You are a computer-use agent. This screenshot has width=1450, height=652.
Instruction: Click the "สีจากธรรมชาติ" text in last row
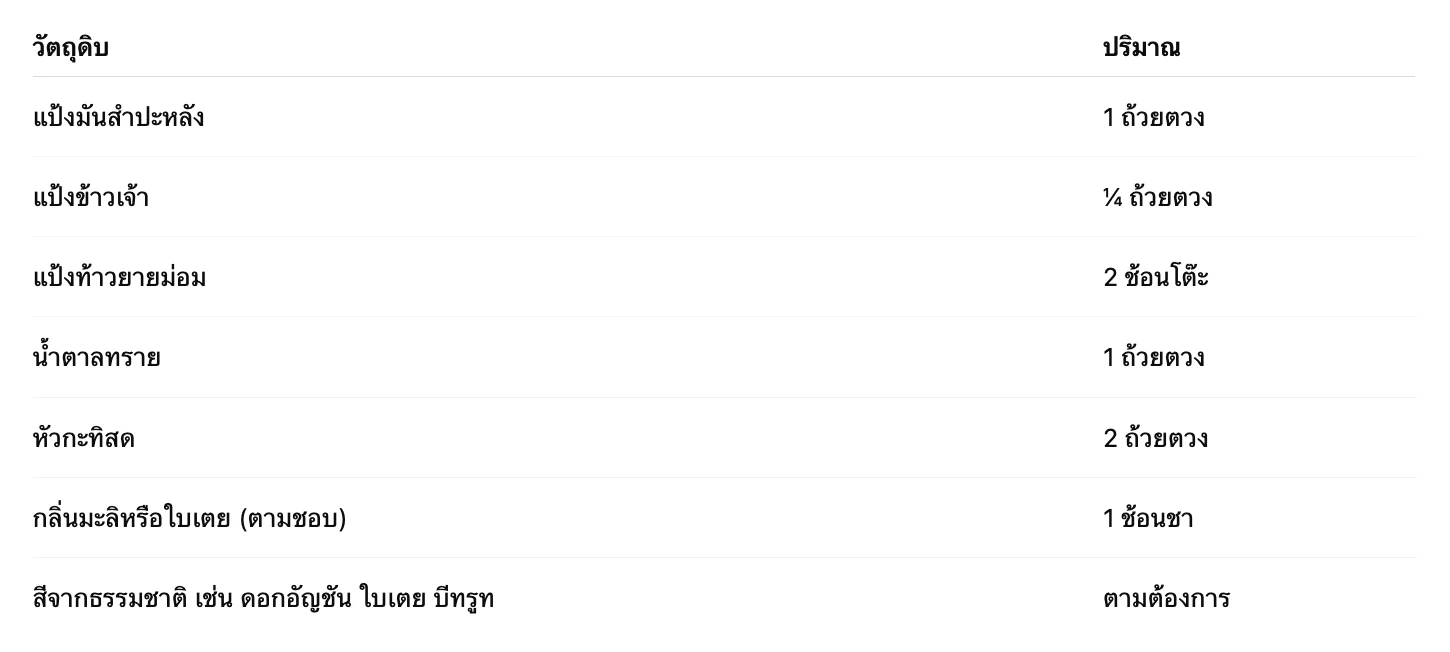pyautogui.click(x=110, y=599)
